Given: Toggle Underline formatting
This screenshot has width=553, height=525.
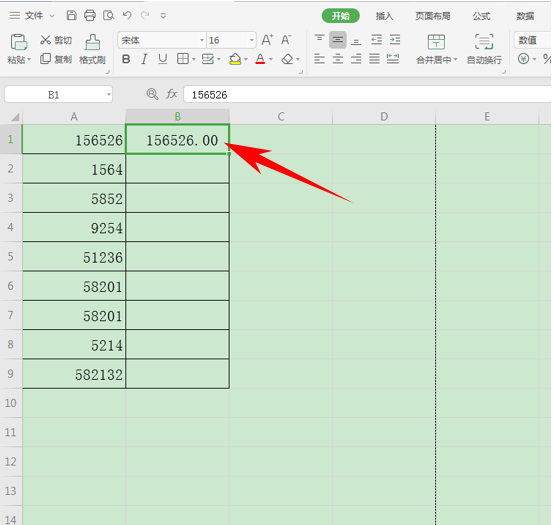Looking at the screenshot, I should click(162, 59).
